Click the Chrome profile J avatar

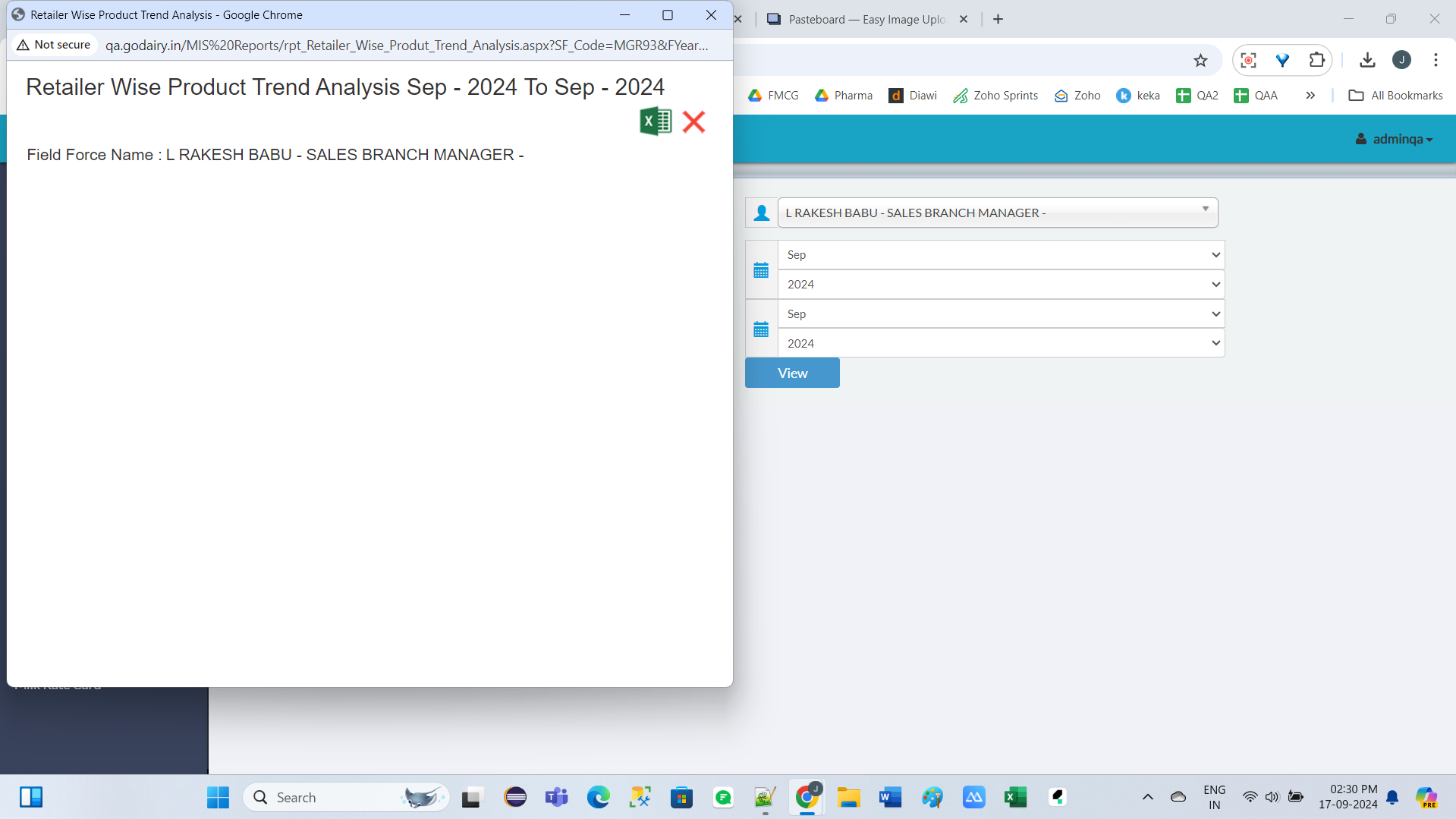(1401, 61)
